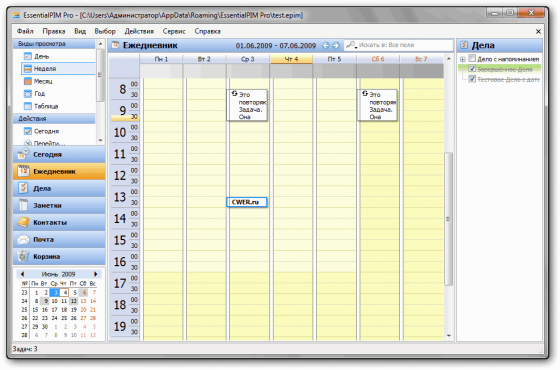560x370 pixels.
Task: Select the Week view icon
Action: tap(28, 69)
